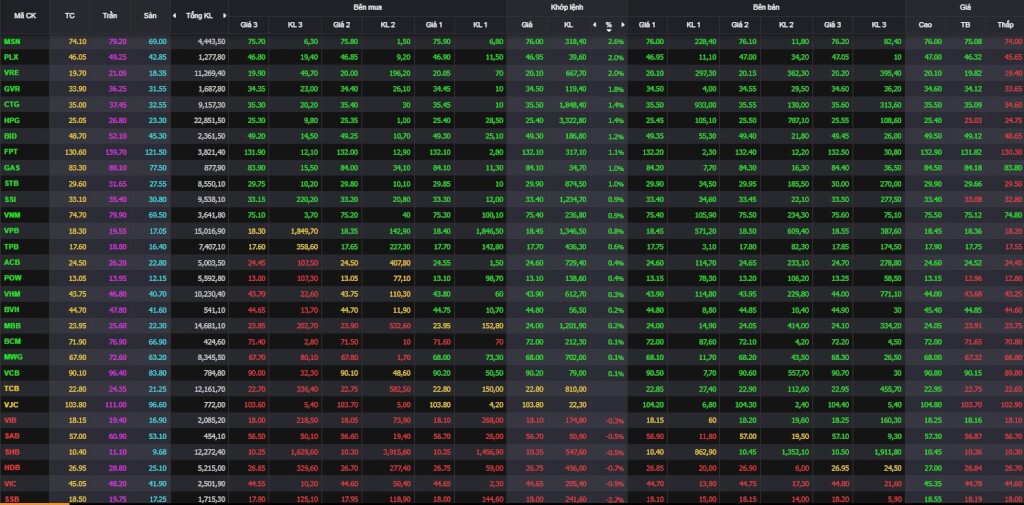Sort by the % change column header

[609, 25]
